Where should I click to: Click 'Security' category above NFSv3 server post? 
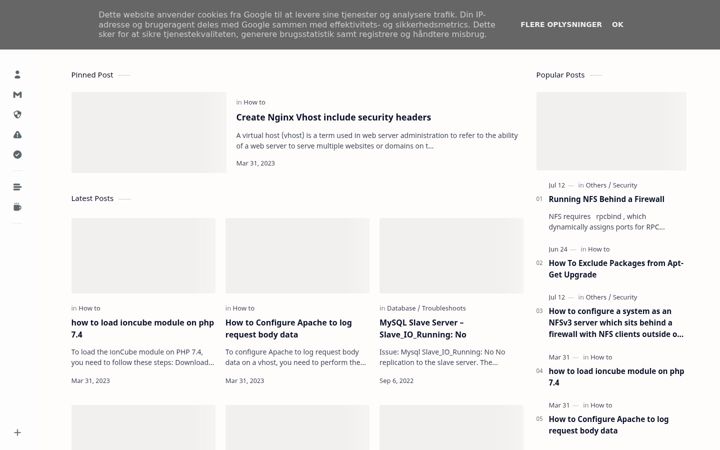[x=624, y=297]
